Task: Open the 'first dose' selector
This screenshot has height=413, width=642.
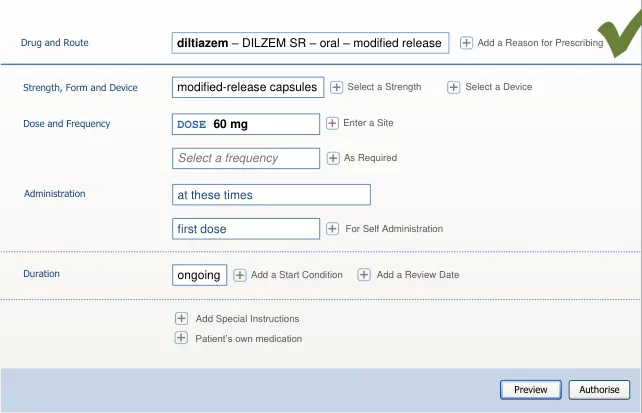Action: (x=246, y=229)
